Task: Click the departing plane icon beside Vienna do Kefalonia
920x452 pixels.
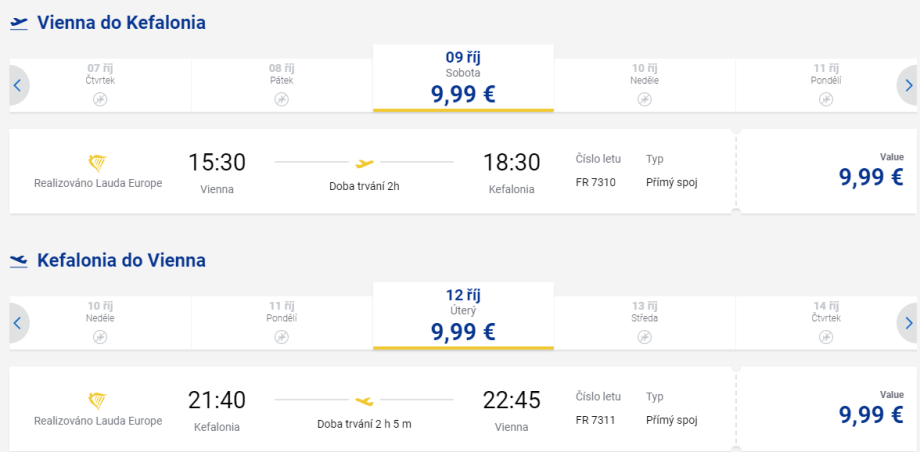Action: [x=19, y=23]
